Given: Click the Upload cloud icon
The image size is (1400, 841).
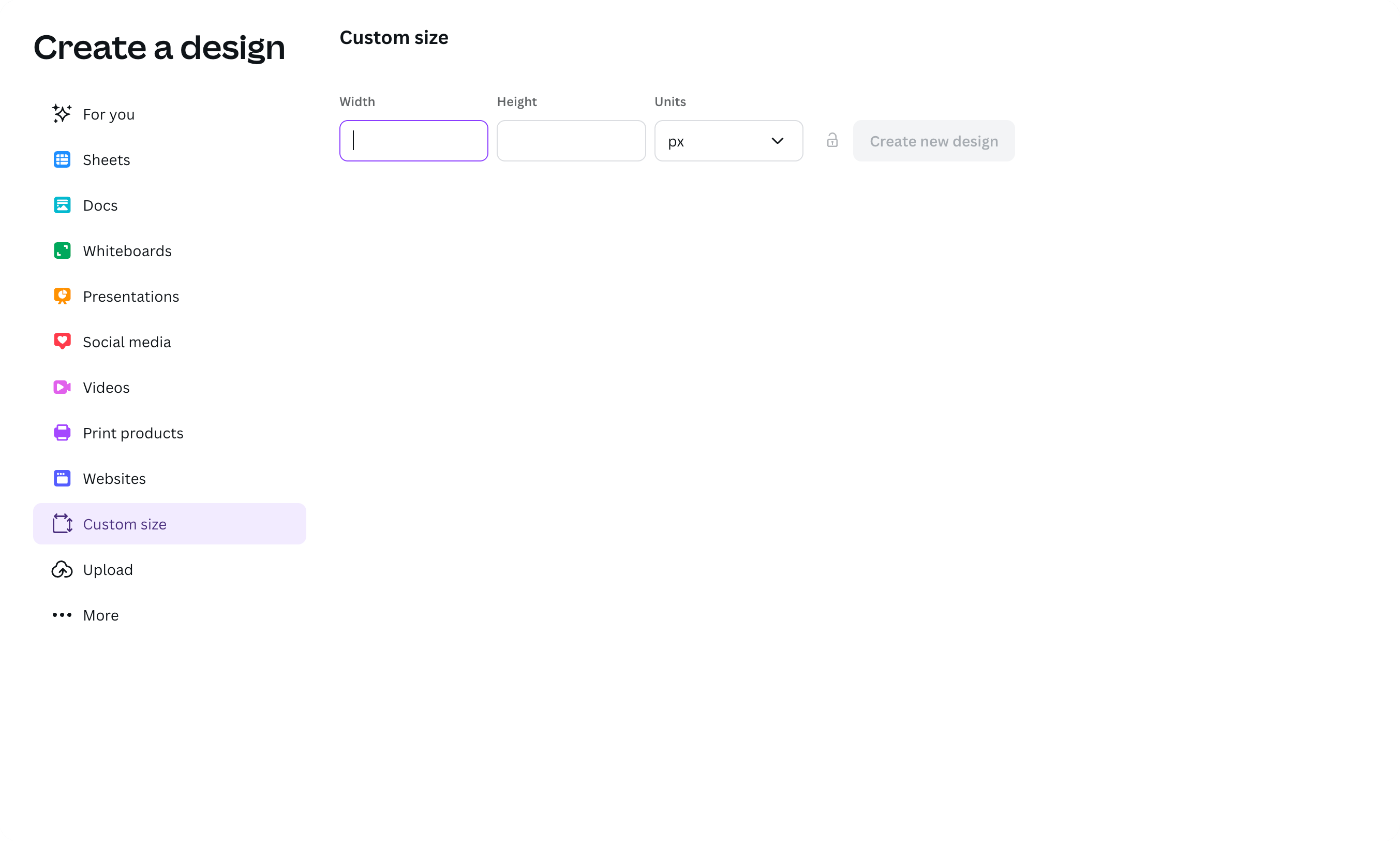Looking at the screenshot, I should [62, 569].
